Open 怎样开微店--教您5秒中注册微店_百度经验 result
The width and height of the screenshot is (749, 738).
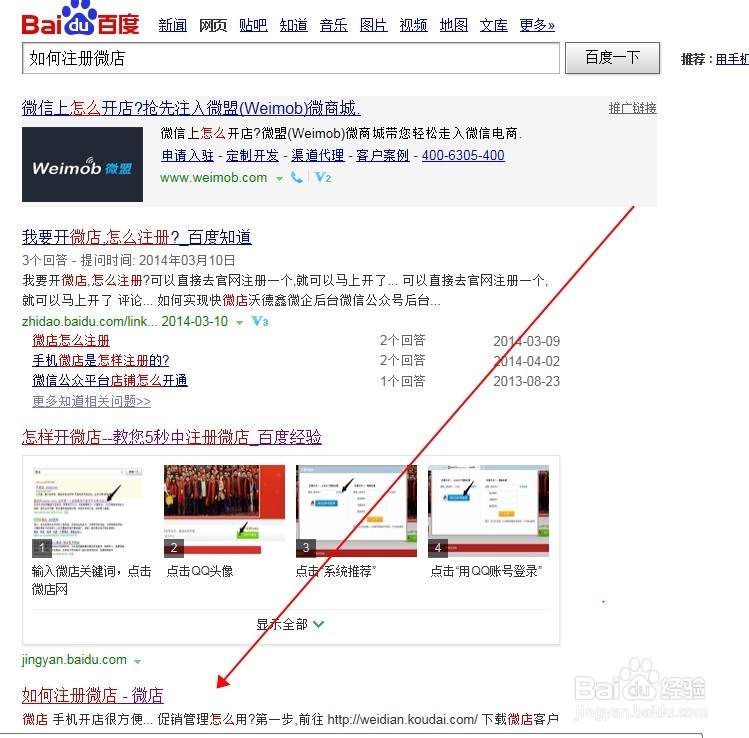[172, 437]
